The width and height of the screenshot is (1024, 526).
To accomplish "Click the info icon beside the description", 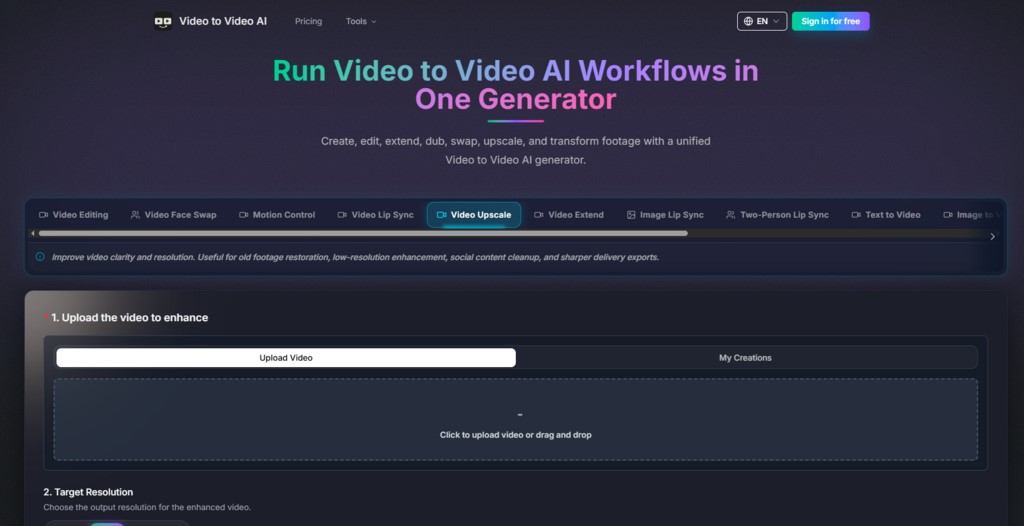I will 40,257.
